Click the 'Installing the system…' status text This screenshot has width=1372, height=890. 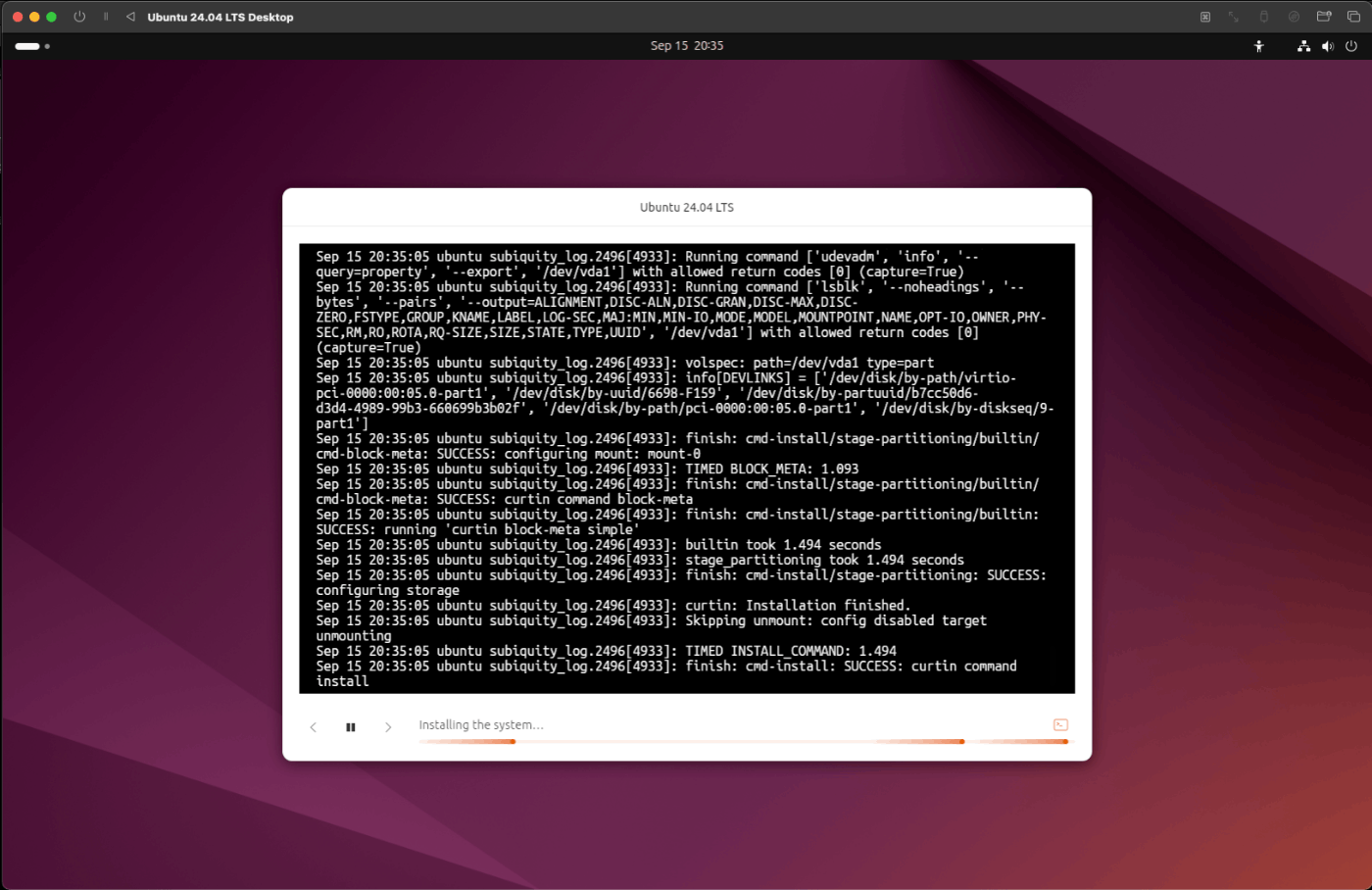coord(481,725)
